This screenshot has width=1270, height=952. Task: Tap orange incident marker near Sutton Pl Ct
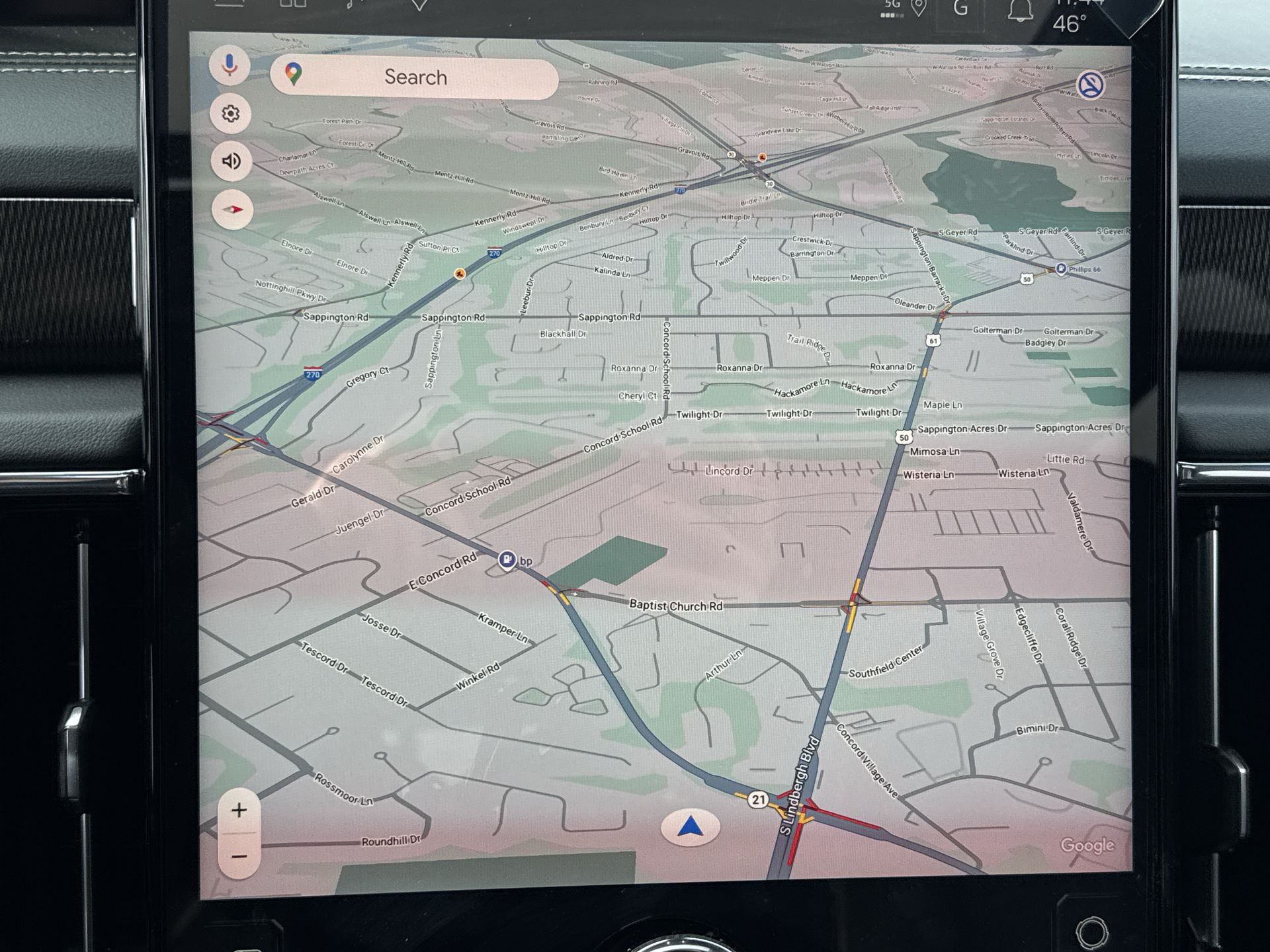(x=460, y=273)
